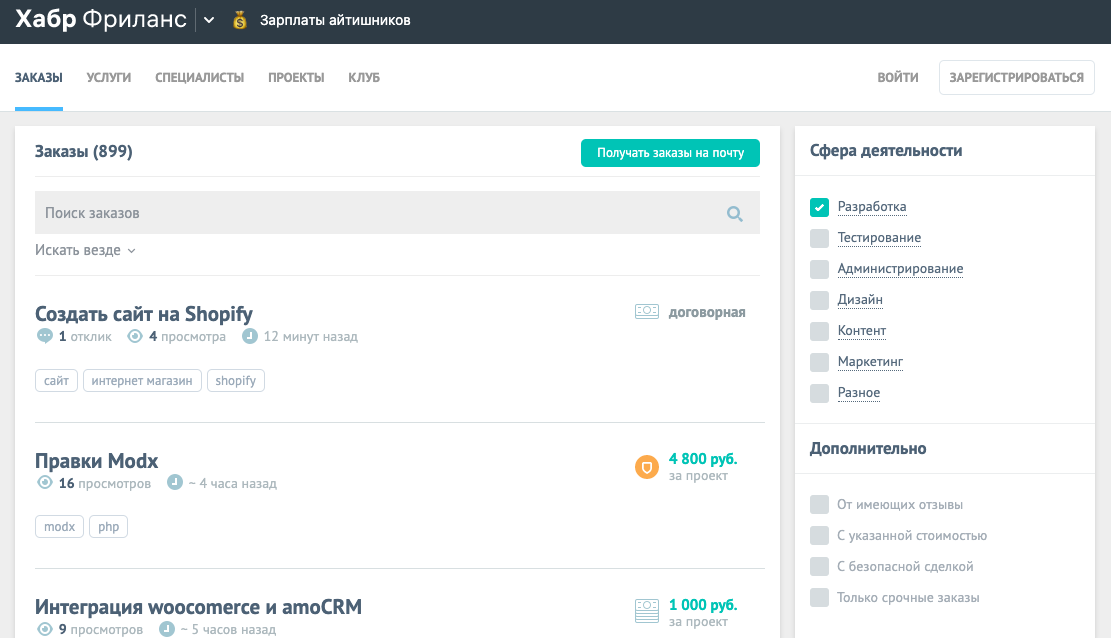Expand Разработка category link
Image resolution: width=1111 pixels, height=638 pixels.
[872, 206]
